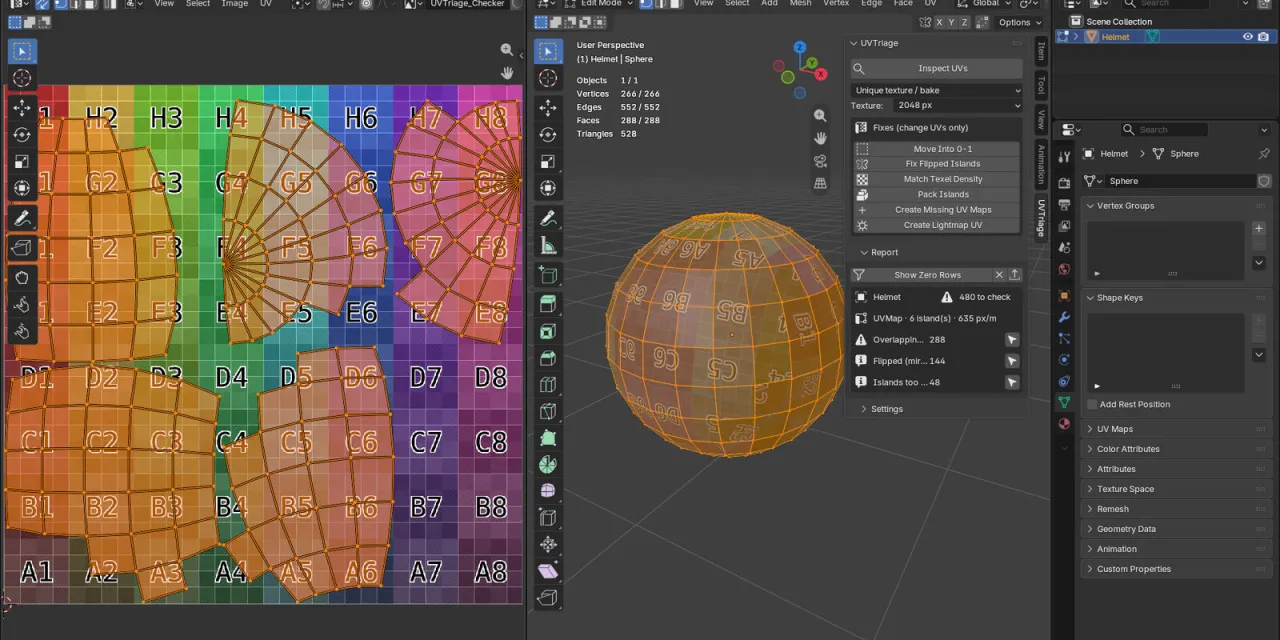Open Unique texture / bake dropdown
Image resolution: width=1280 pixels, height=640 pixels.
point(937,91)
